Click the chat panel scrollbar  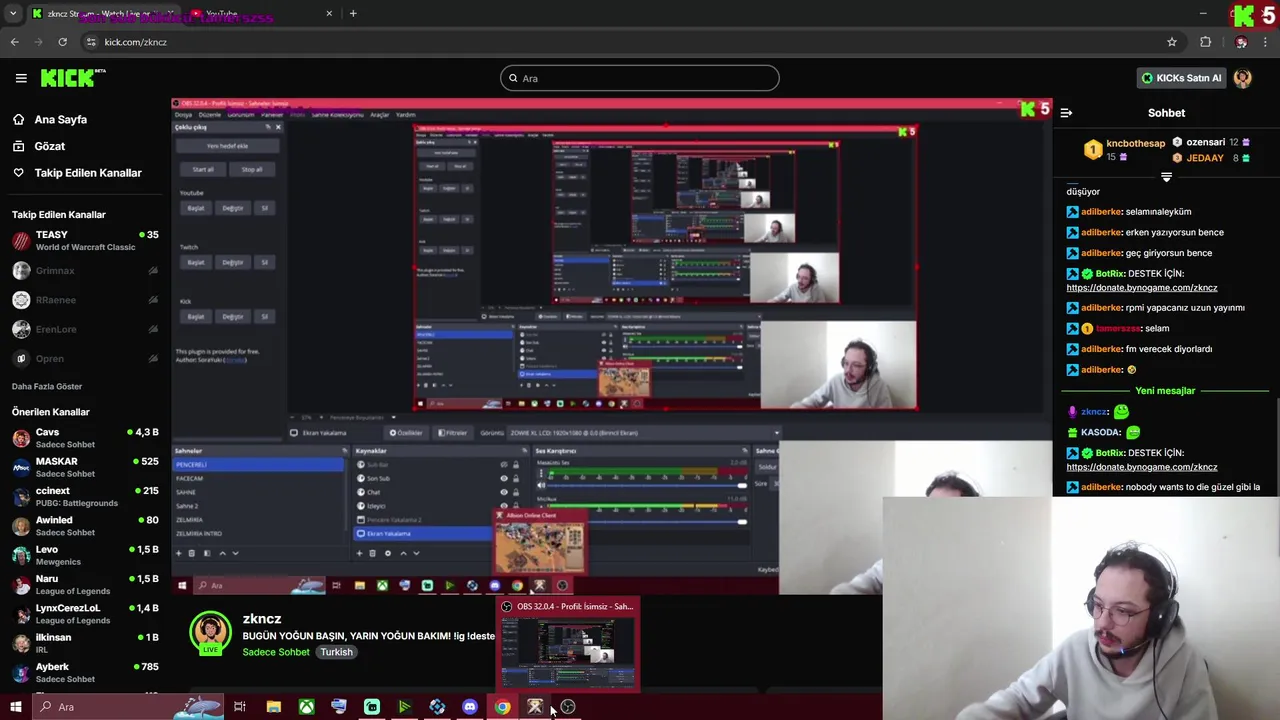(x=1277, y=445)
